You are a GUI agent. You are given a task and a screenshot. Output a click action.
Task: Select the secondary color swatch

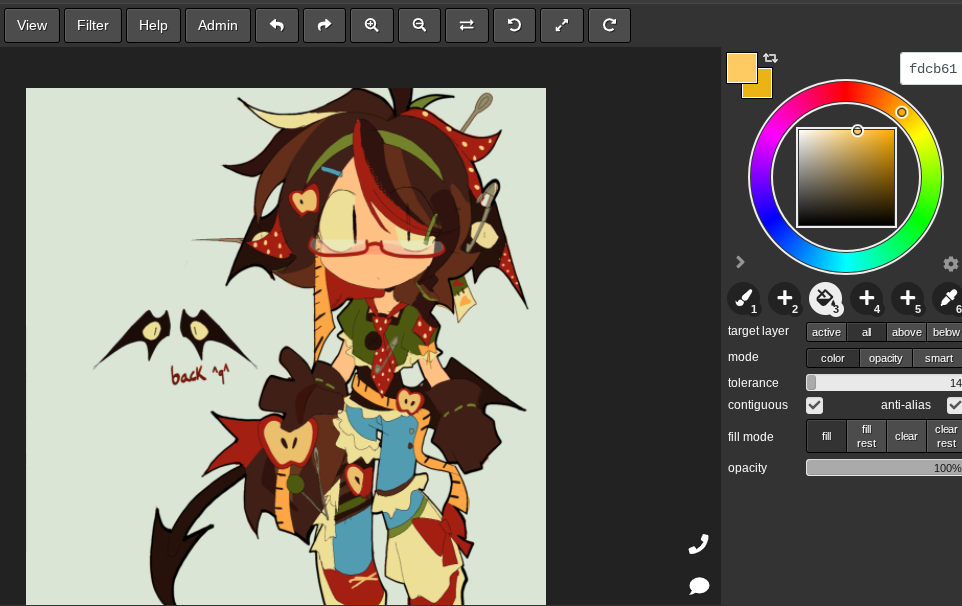tap(764, 90)
